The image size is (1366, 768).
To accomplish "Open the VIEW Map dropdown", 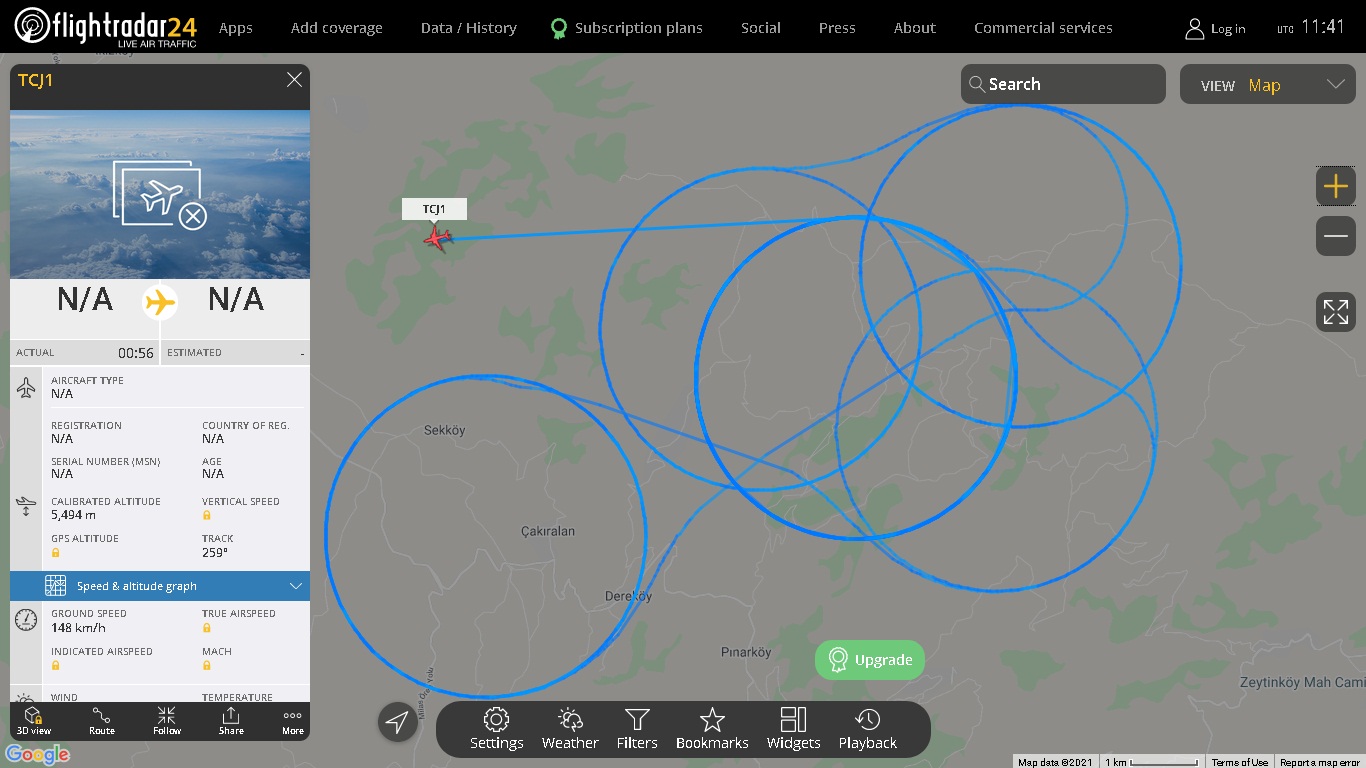I will click(1268, 85).
